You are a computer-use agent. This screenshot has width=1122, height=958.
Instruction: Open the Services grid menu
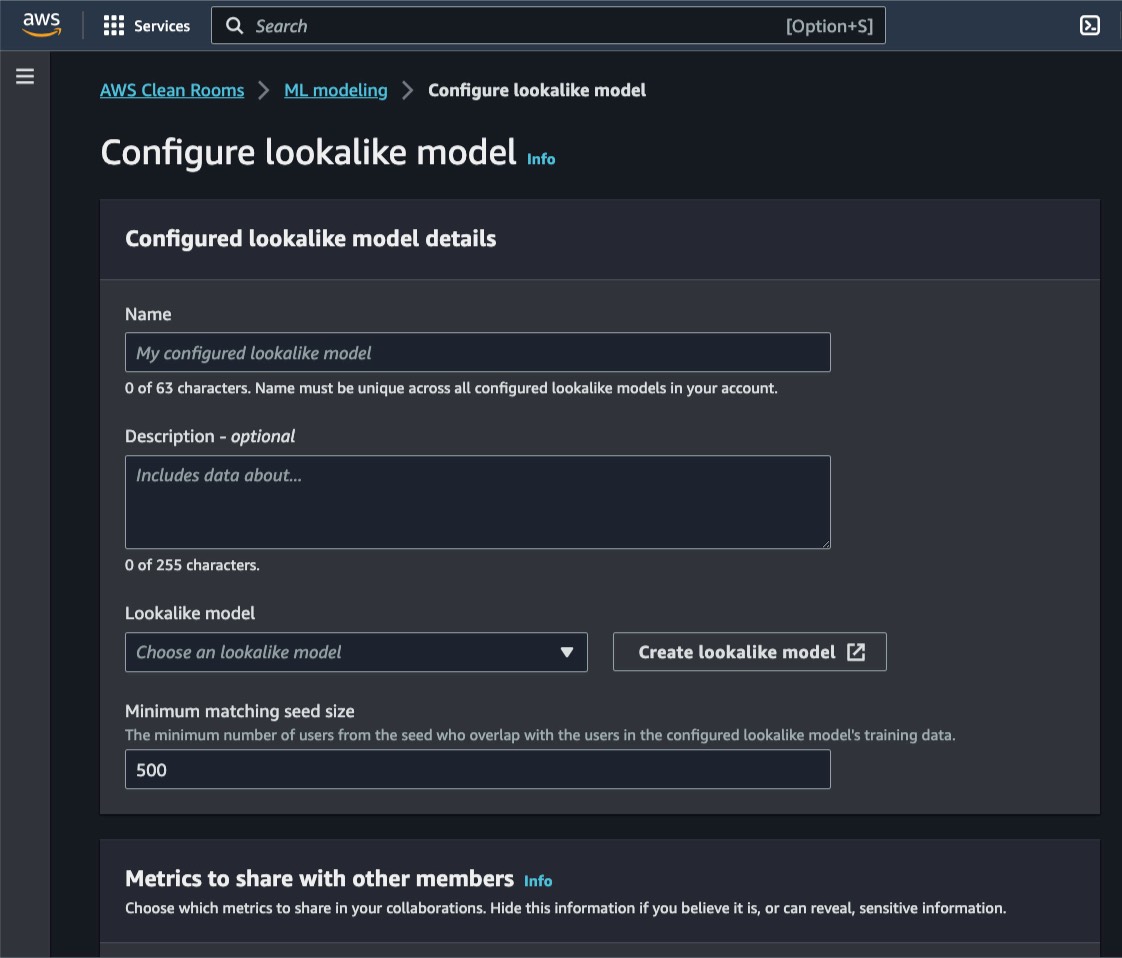[147, 26]
